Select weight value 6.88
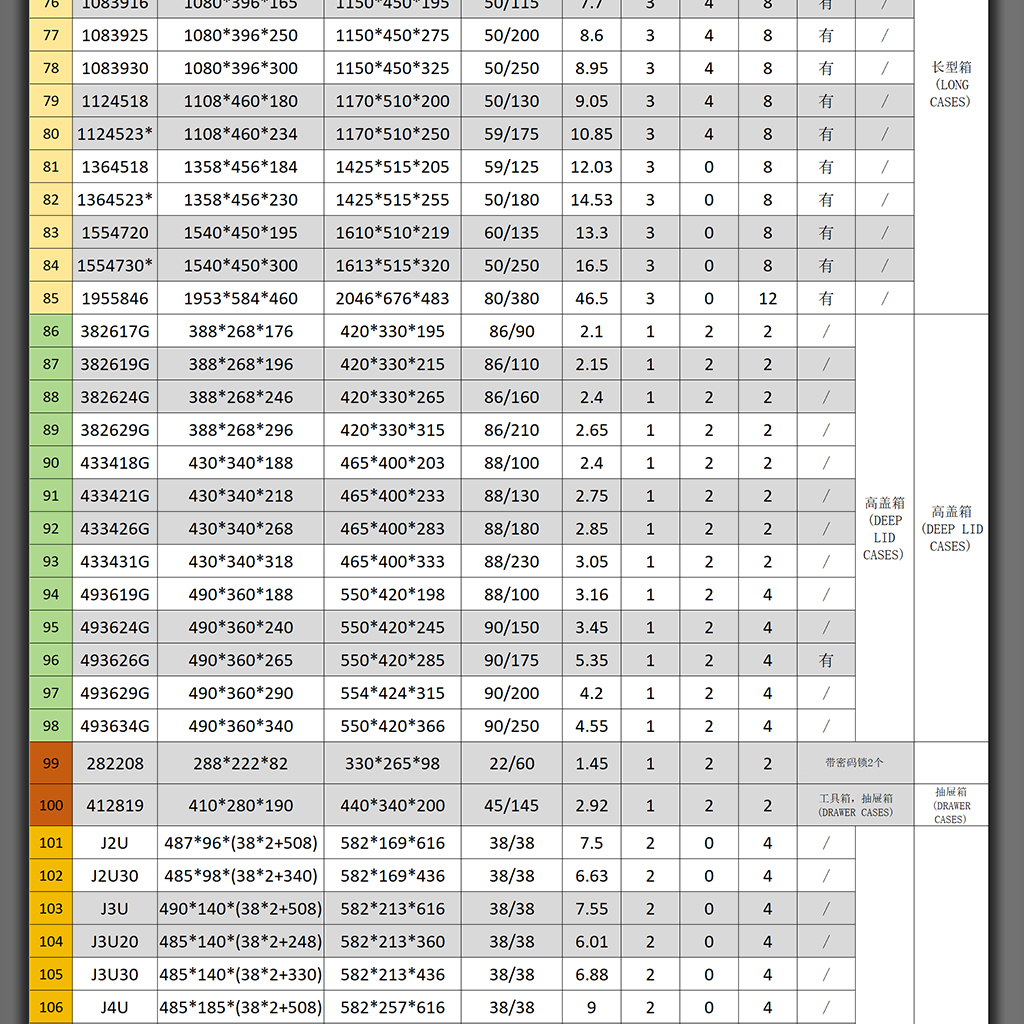1024x1024 pixels. point(592,974)
